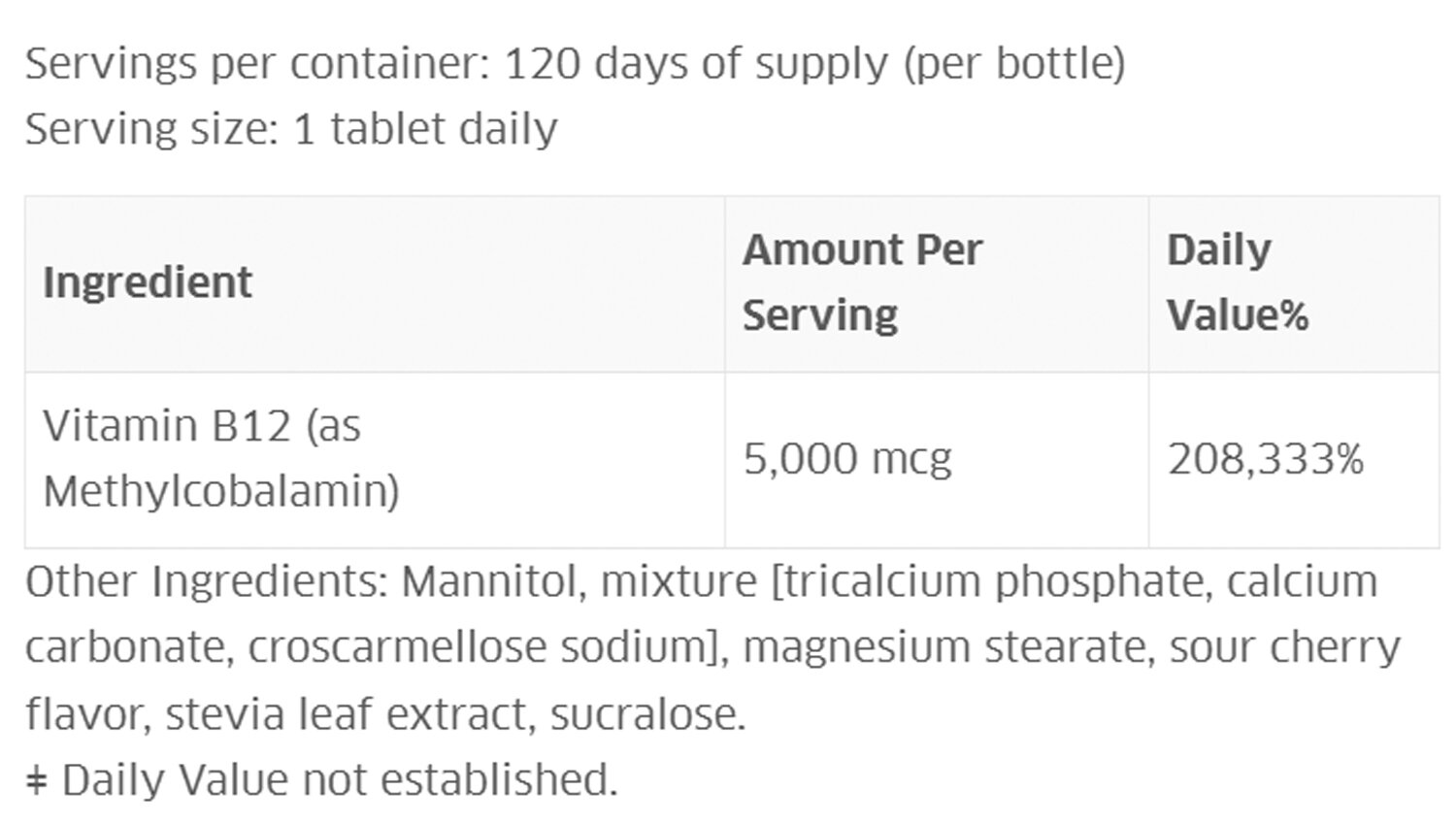Select the "1 tablet daily" text
The height and width of the screenshot is (823, 1456).
point(425,129)
